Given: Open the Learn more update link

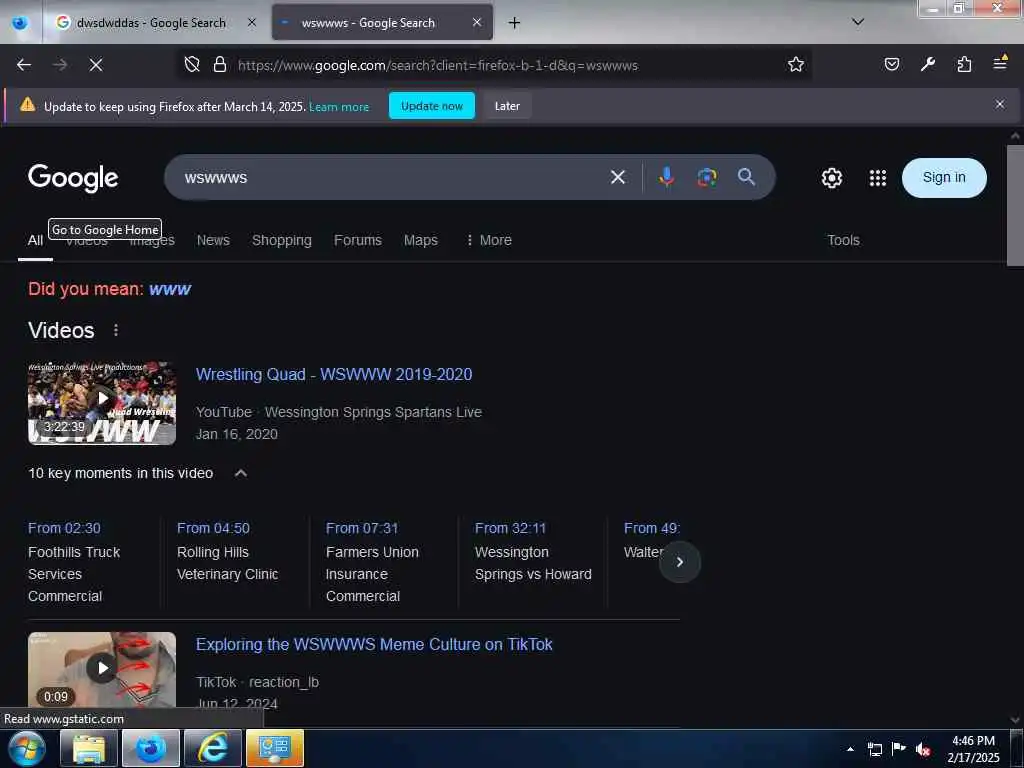Looking at the screenshot, I should [339, 106].
